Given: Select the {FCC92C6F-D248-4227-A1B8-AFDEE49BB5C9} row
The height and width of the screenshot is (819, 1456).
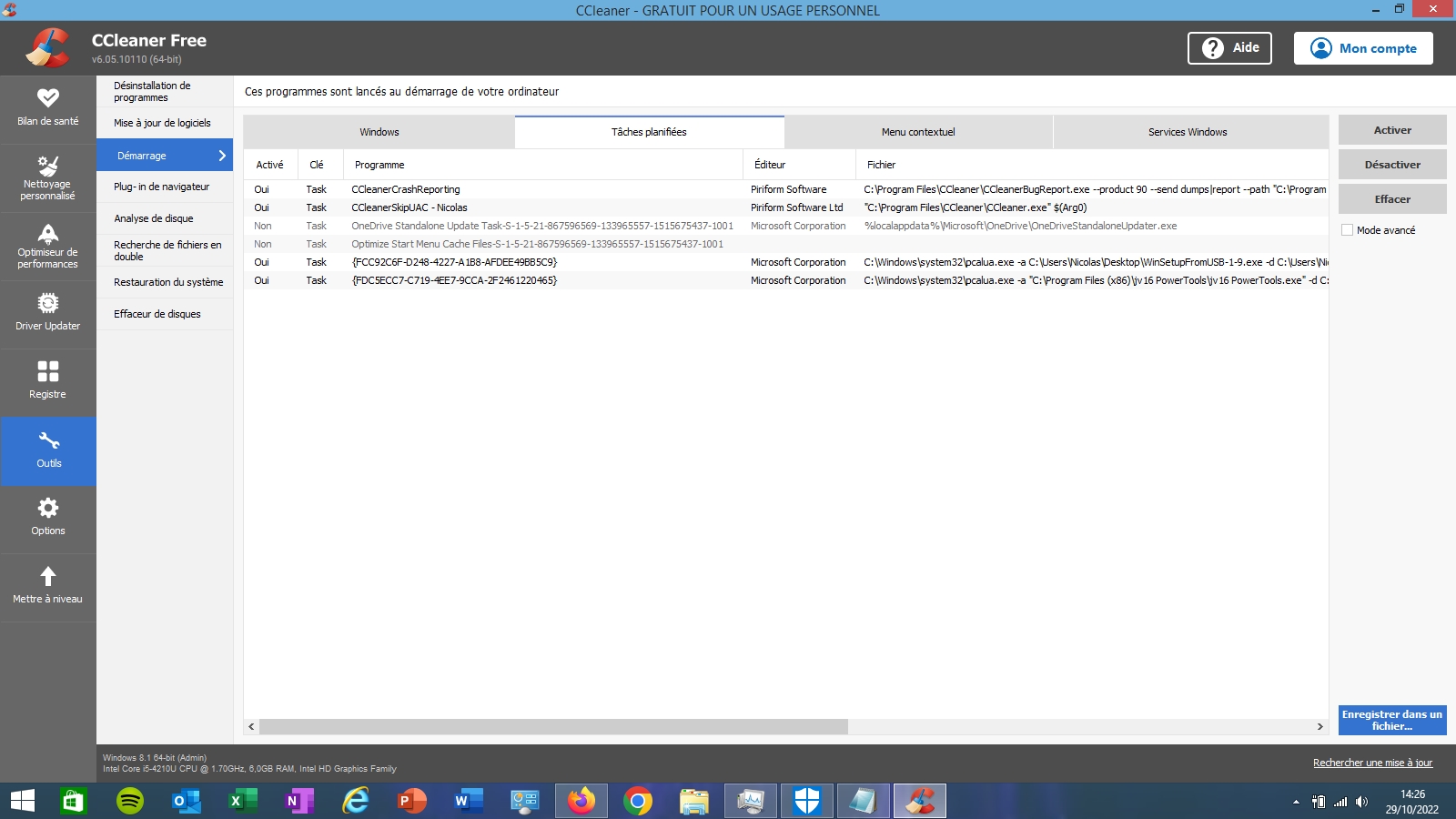Looking at the screenshot, I should point(786,262).
